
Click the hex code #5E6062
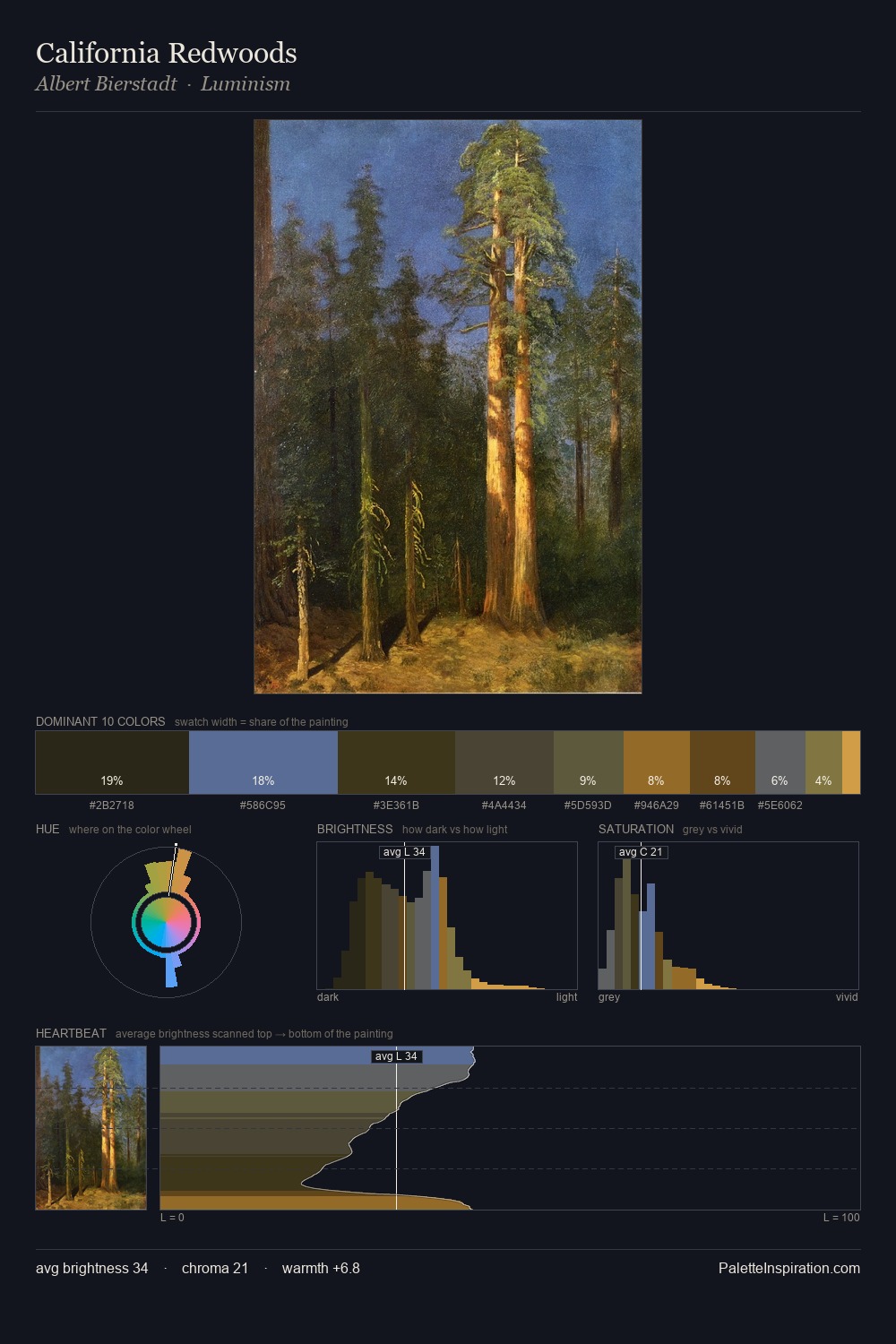click(780, 806)
